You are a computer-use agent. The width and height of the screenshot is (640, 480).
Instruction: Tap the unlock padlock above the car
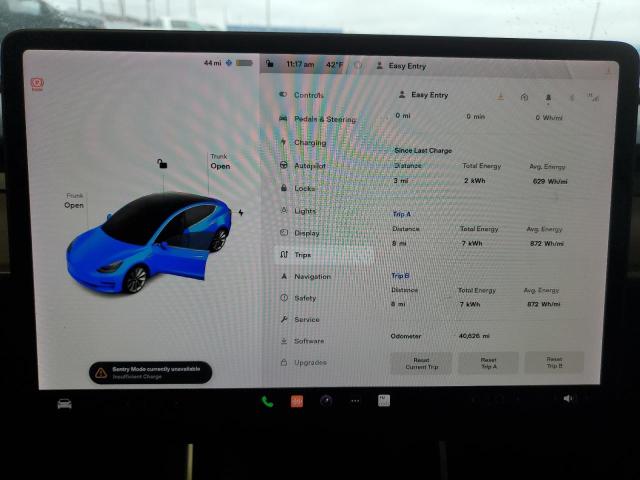[162, 164]
